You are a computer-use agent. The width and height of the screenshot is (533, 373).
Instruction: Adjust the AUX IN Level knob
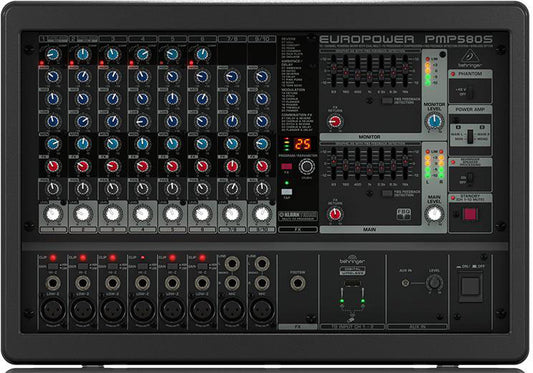click(434, 282)
